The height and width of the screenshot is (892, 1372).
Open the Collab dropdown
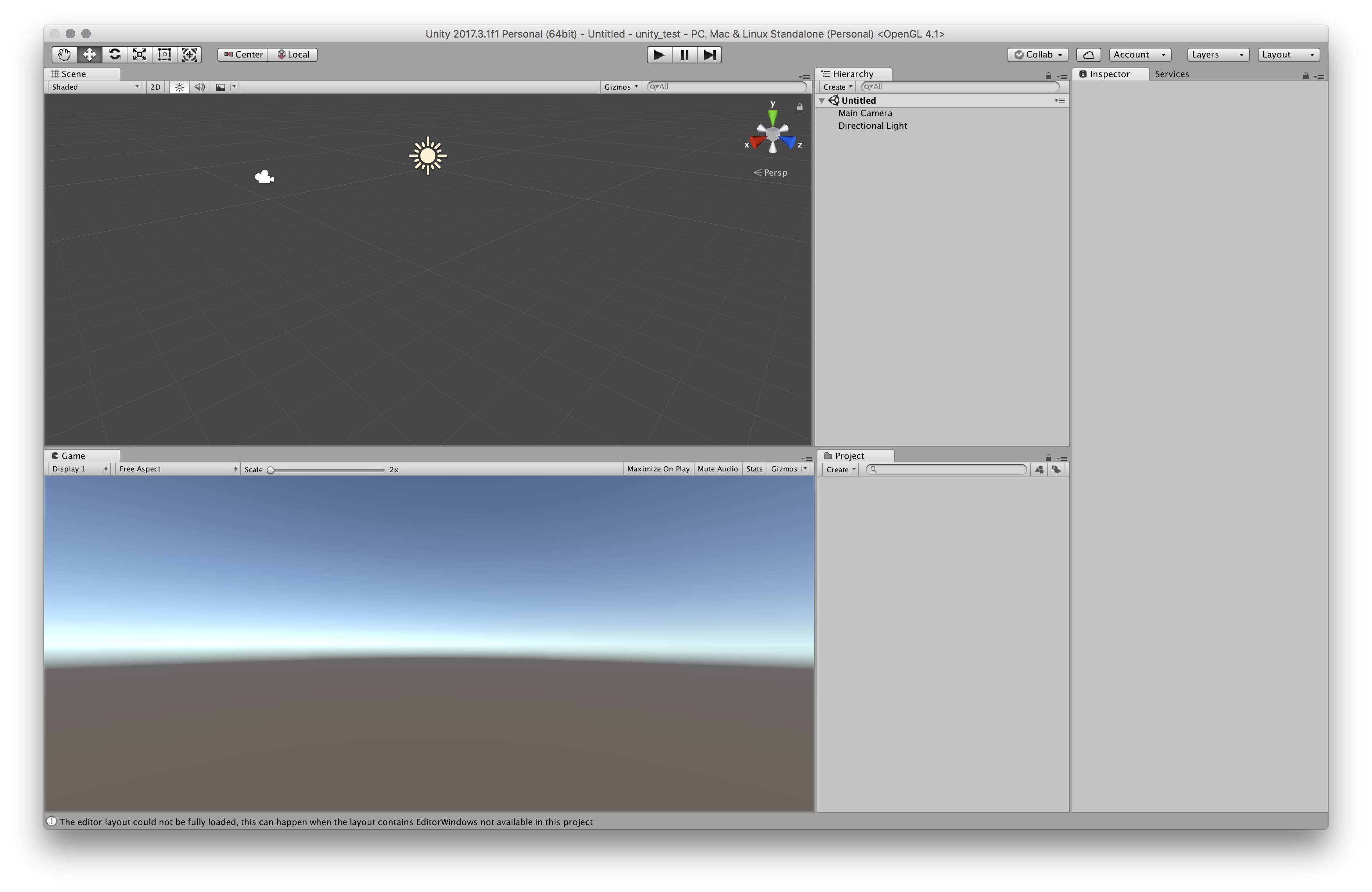tap(1038, 54)
